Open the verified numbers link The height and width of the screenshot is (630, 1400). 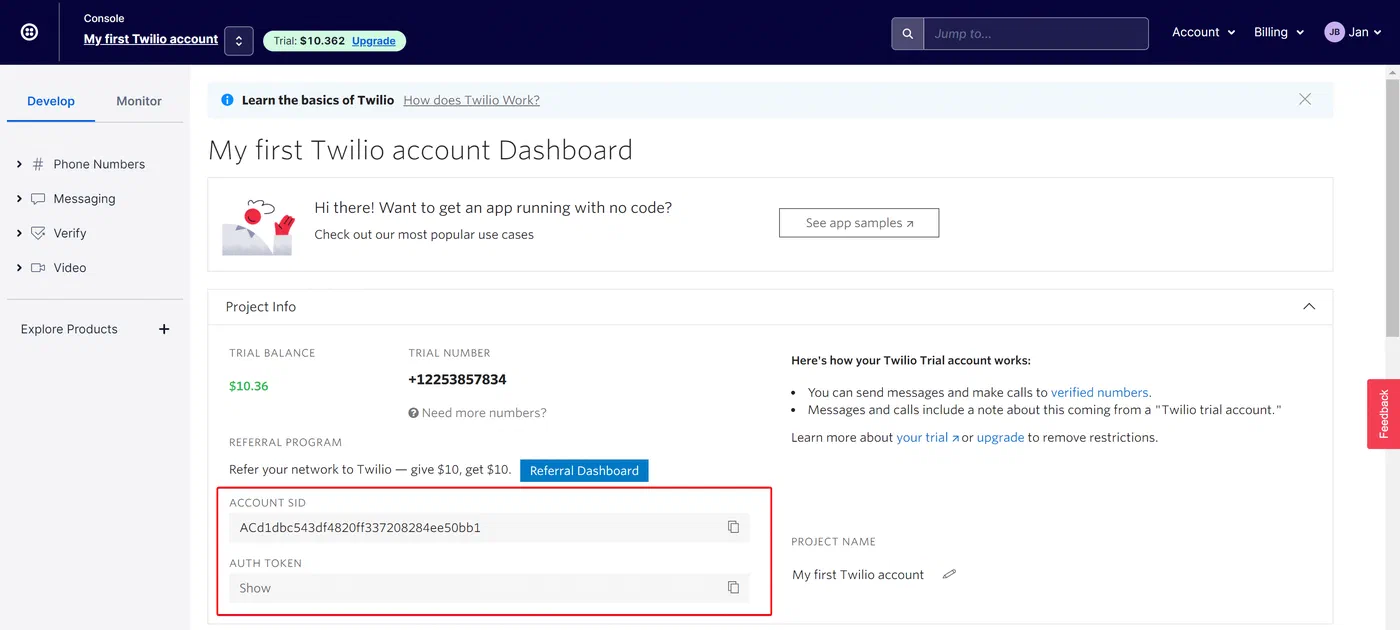click(x=1100, y=393)
